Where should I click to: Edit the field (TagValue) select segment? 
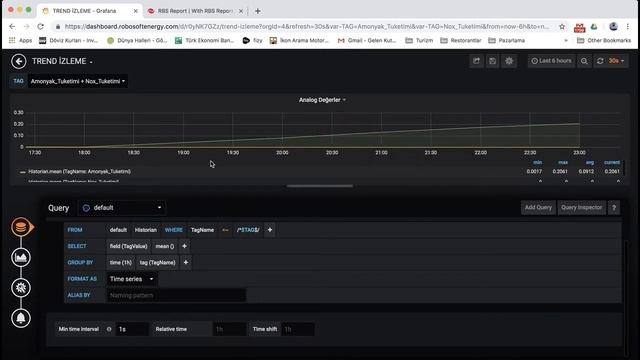[128, 246]
